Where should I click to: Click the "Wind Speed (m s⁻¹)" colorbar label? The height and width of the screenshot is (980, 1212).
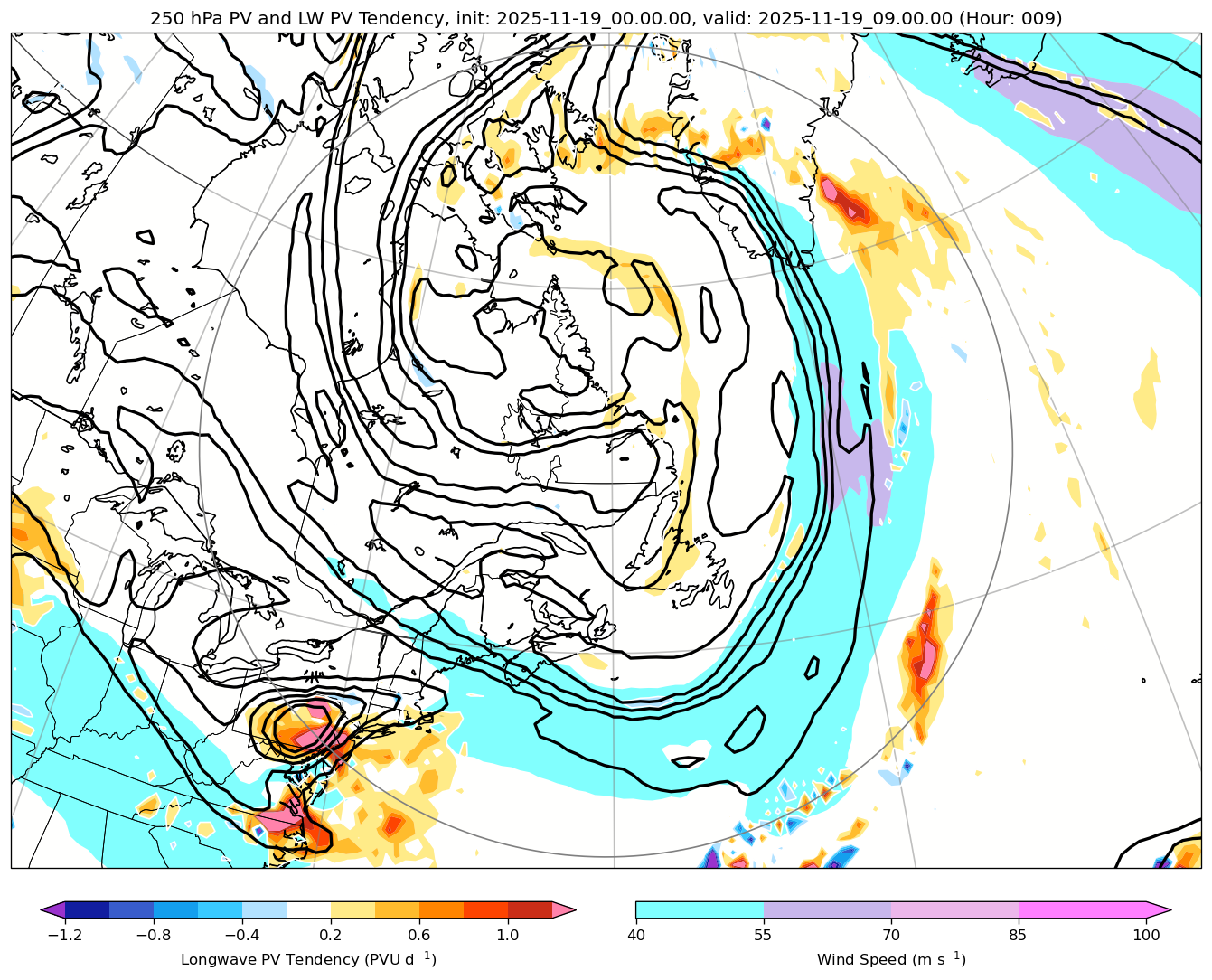[891, 959]
